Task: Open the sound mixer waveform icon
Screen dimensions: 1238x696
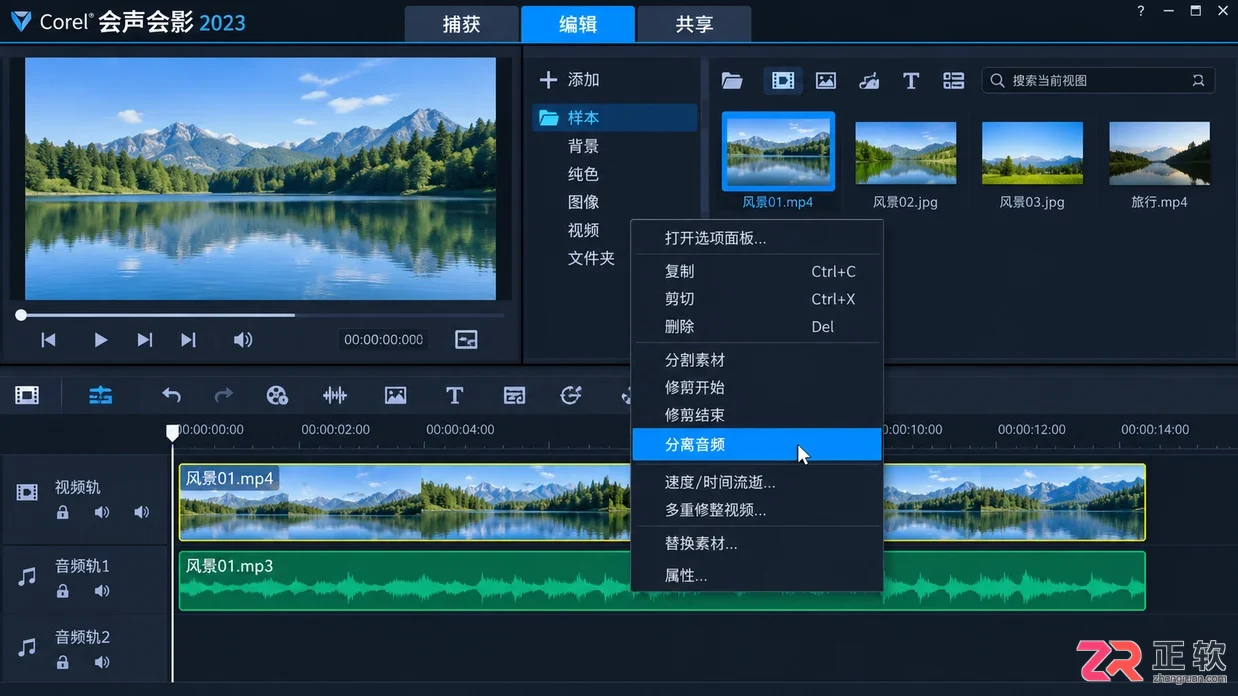Action: 335,396
